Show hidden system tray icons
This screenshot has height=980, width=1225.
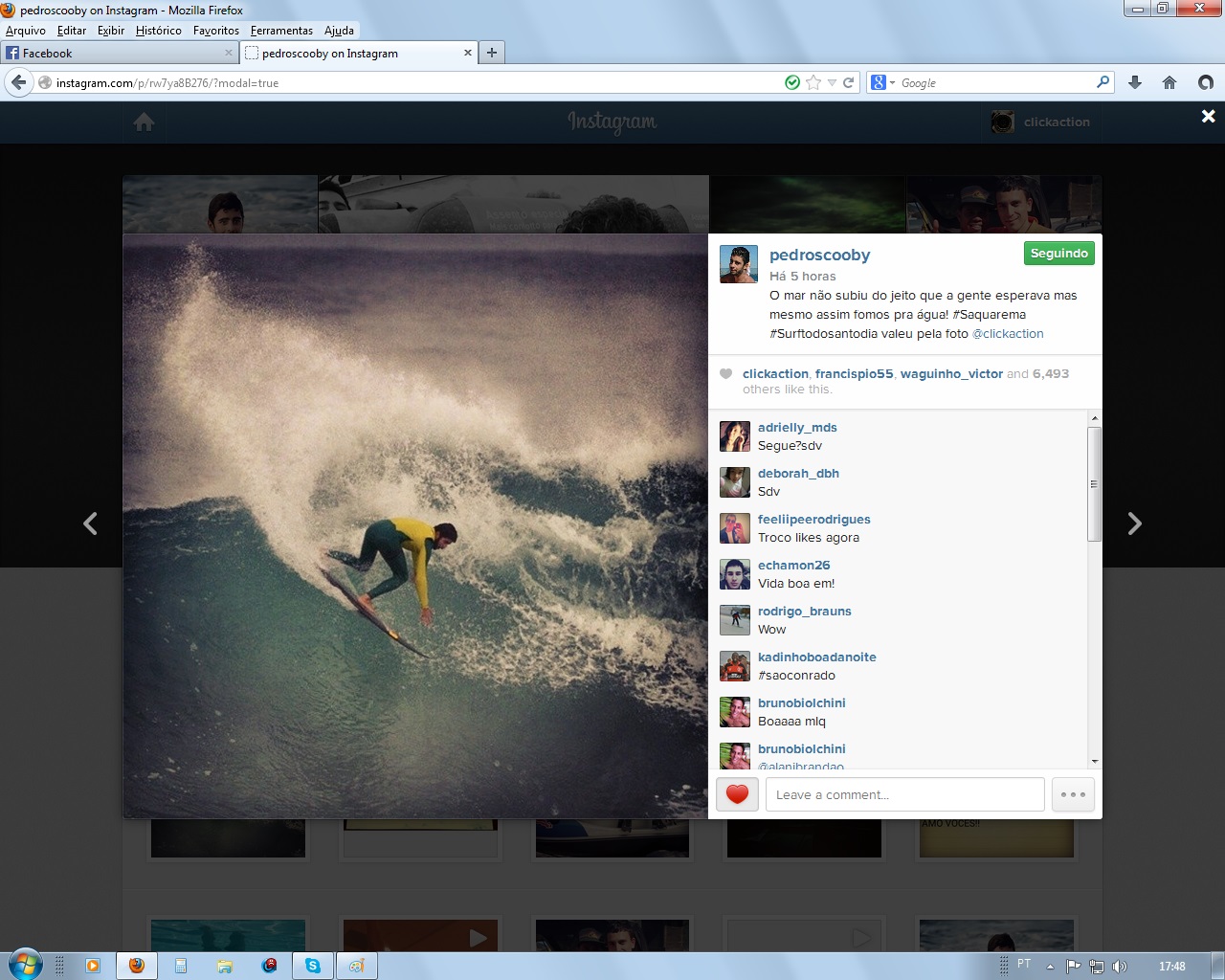coord(1050,967)
